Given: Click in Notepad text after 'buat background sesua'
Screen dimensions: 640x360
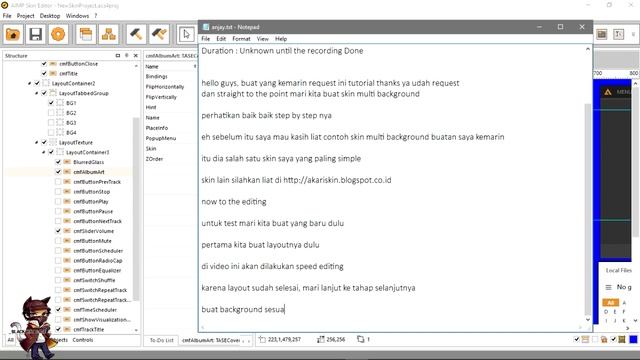Looking at the screenshot, I should pyautogui.click(x=285, y=309).
